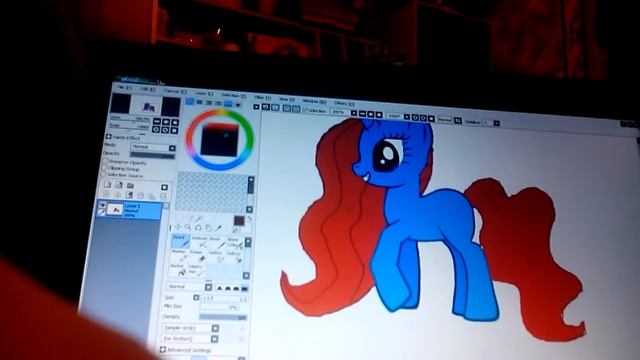The width and height of the screenshot is (640, 360).
Task: Swap foreground and background colors arrow
Action: pyautogui.click(x=249, y=219)
